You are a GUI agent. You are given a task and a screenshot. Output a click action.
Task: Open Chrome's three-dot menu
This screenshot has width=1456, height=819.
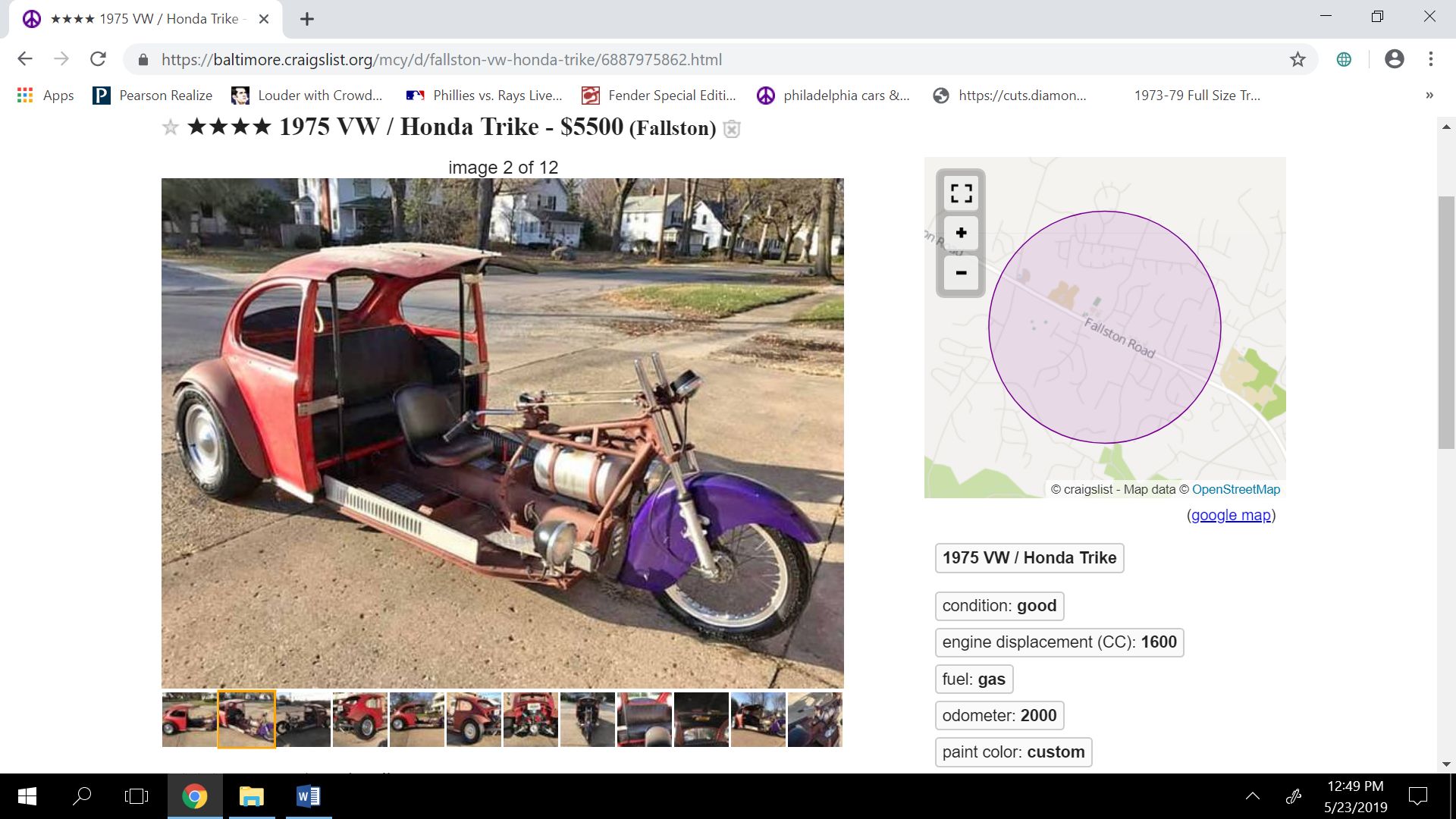1430,59
